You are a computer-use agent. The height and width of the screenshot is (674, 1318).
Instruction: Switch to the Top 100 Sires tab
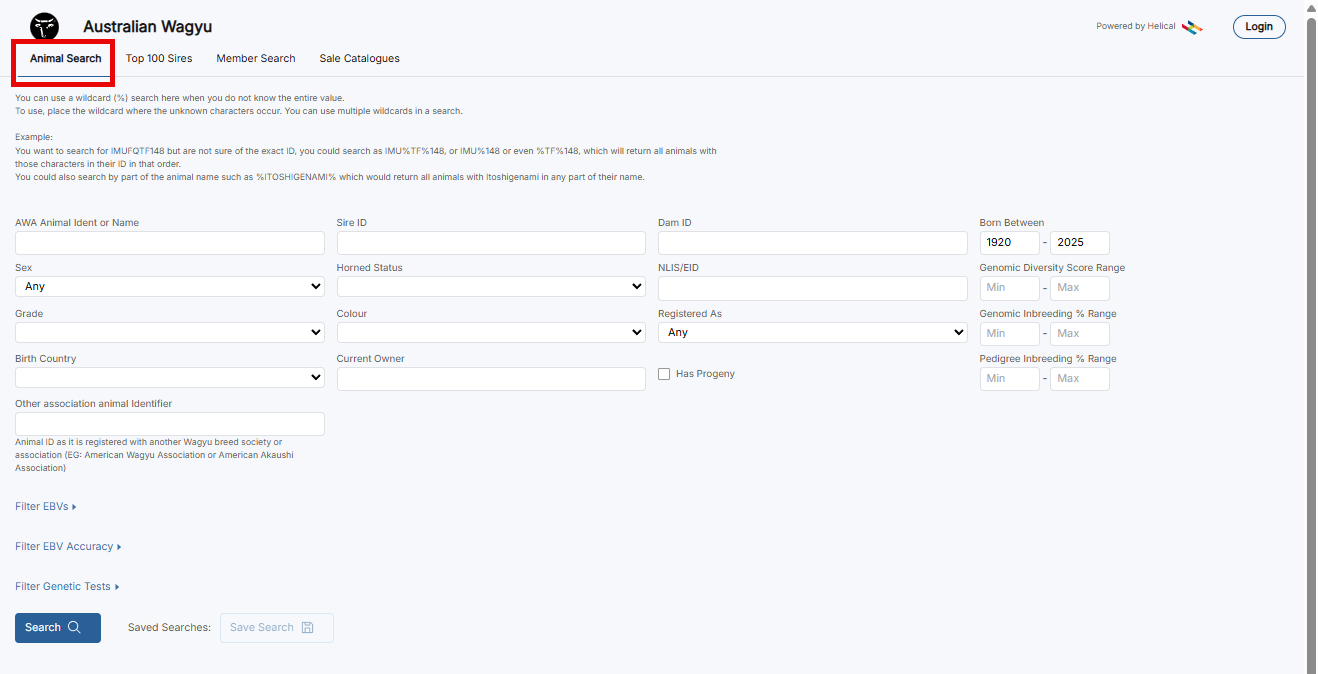[159, 59]
